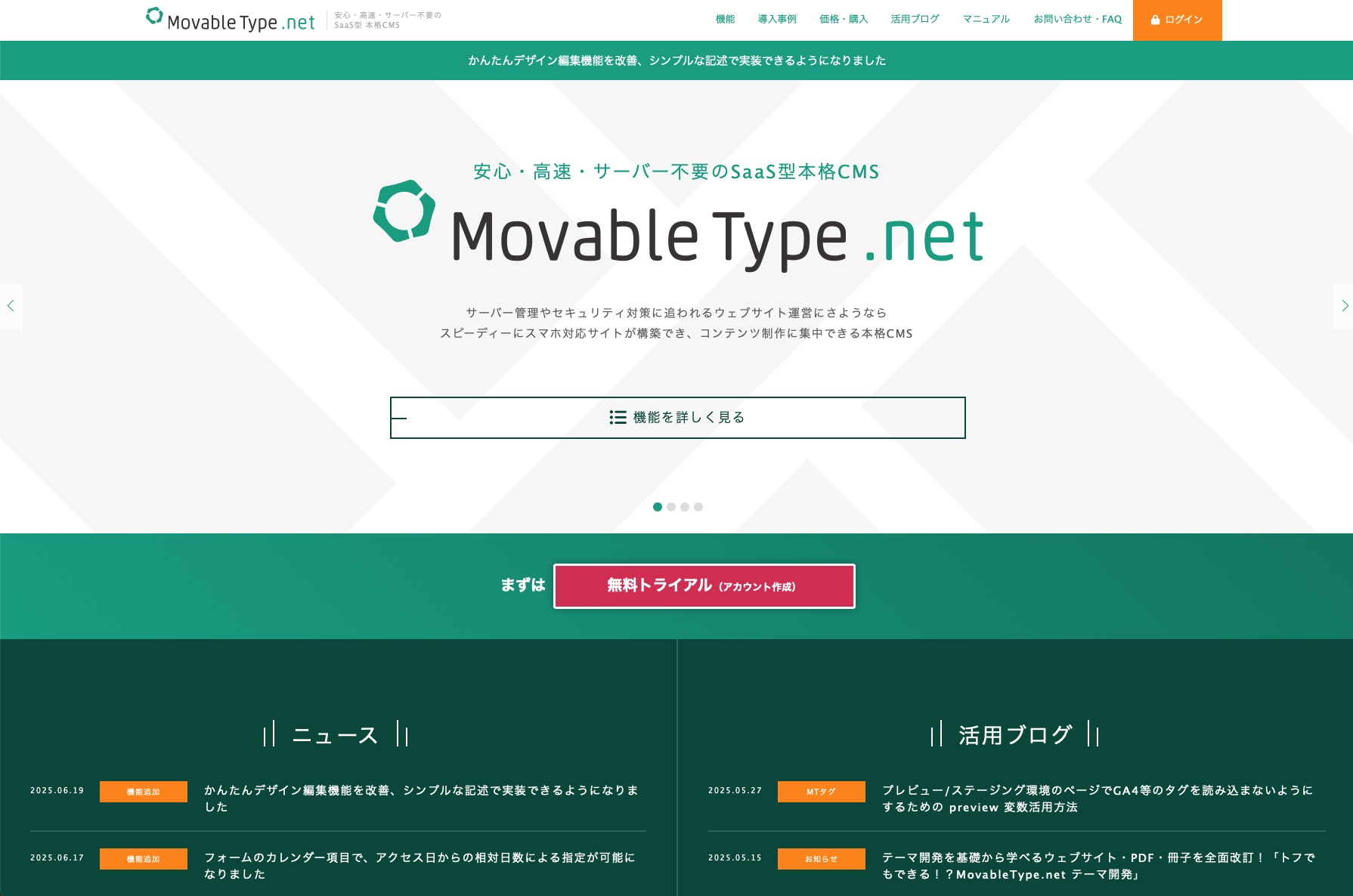Viewport: 1353px width, 896px height.
Task: Click the date 2025.06.17
Action: (57, 858)
